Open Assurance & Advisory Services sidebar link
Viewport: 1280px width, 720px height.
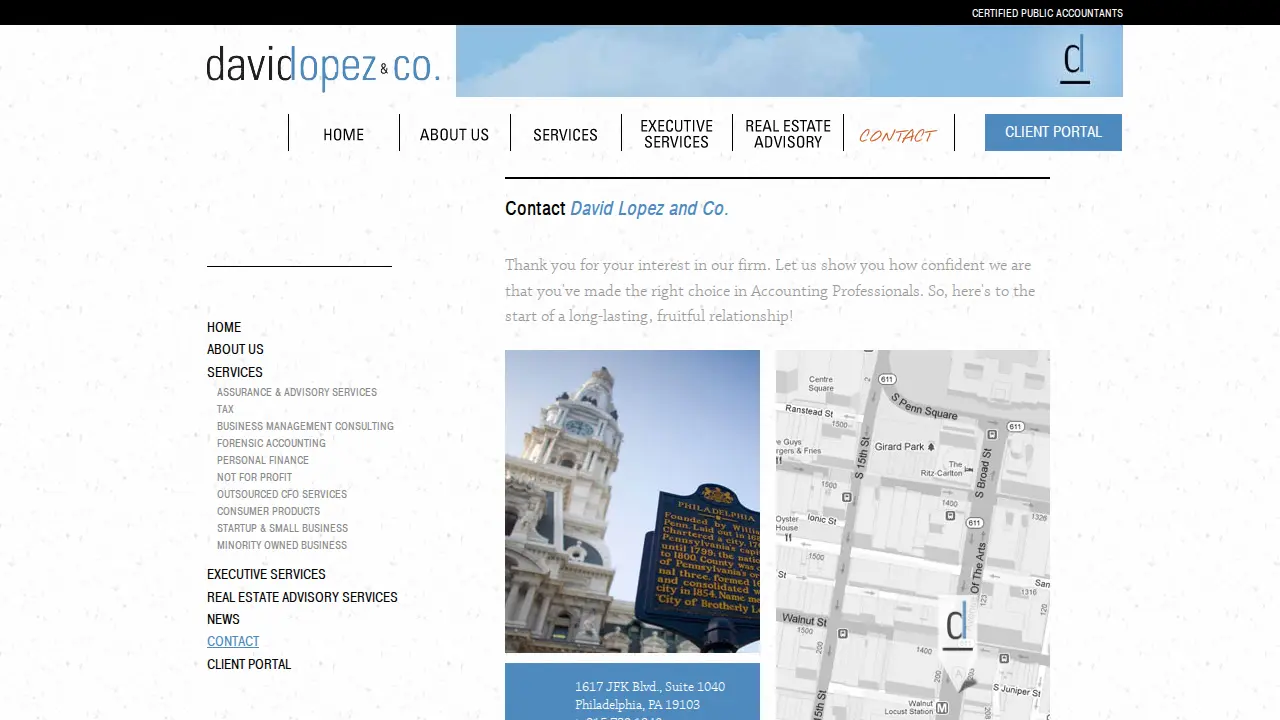[x=297, y=392]
